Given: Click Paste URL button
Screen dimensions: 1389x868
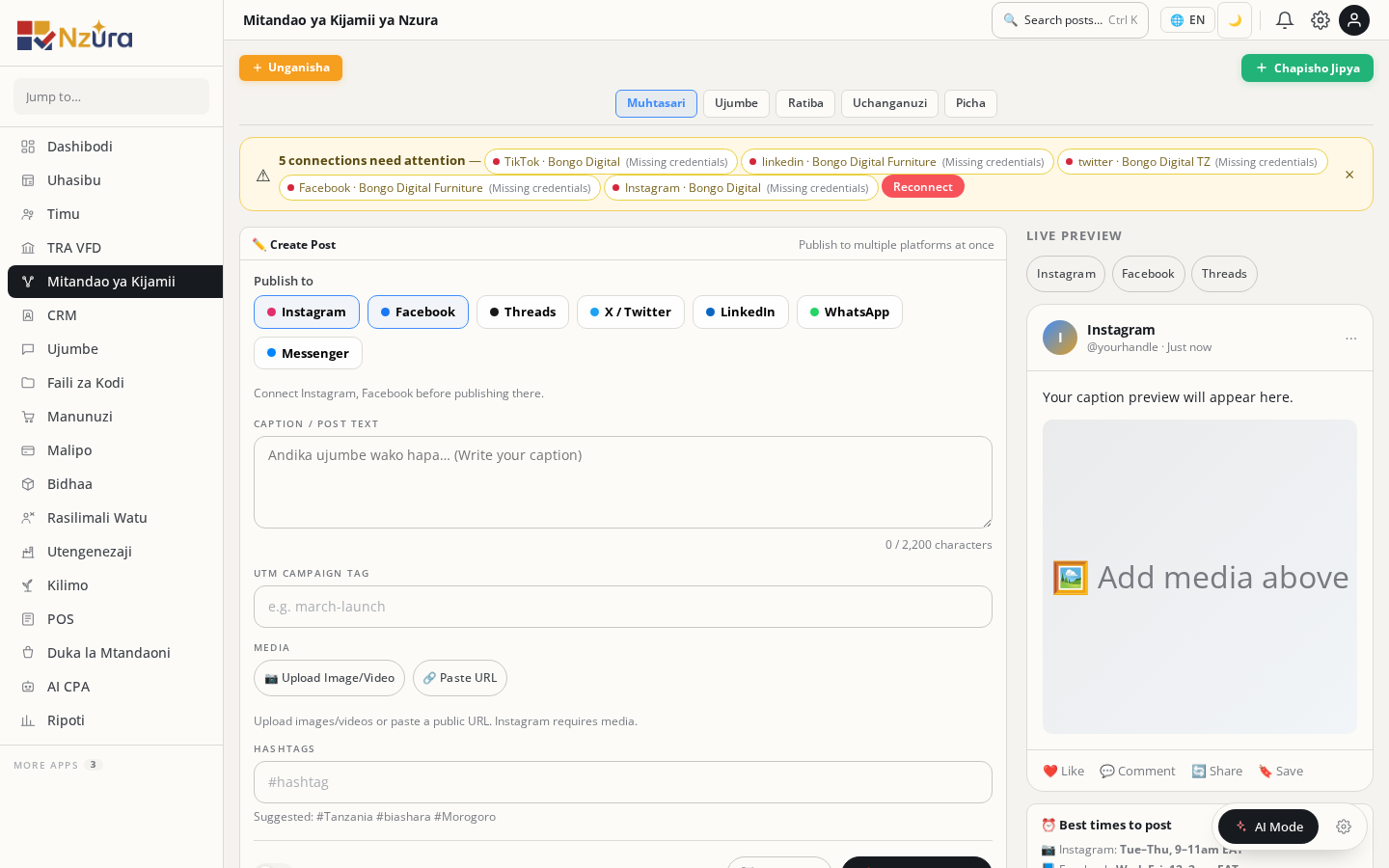Looking at the screenshot, I should 460,678.
